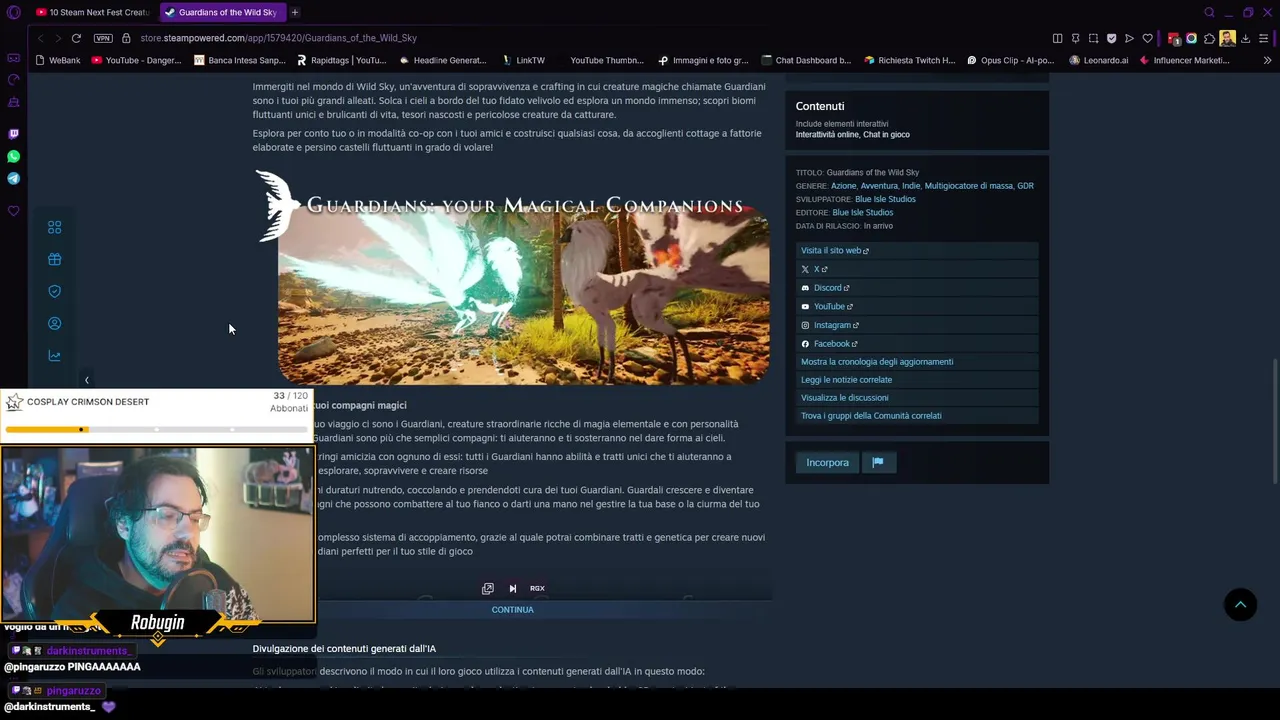Image resolution: width=1280 pixels, height=720 pixels.
Task: Click the RGX overlay control
Action: (x=537, y=589)
